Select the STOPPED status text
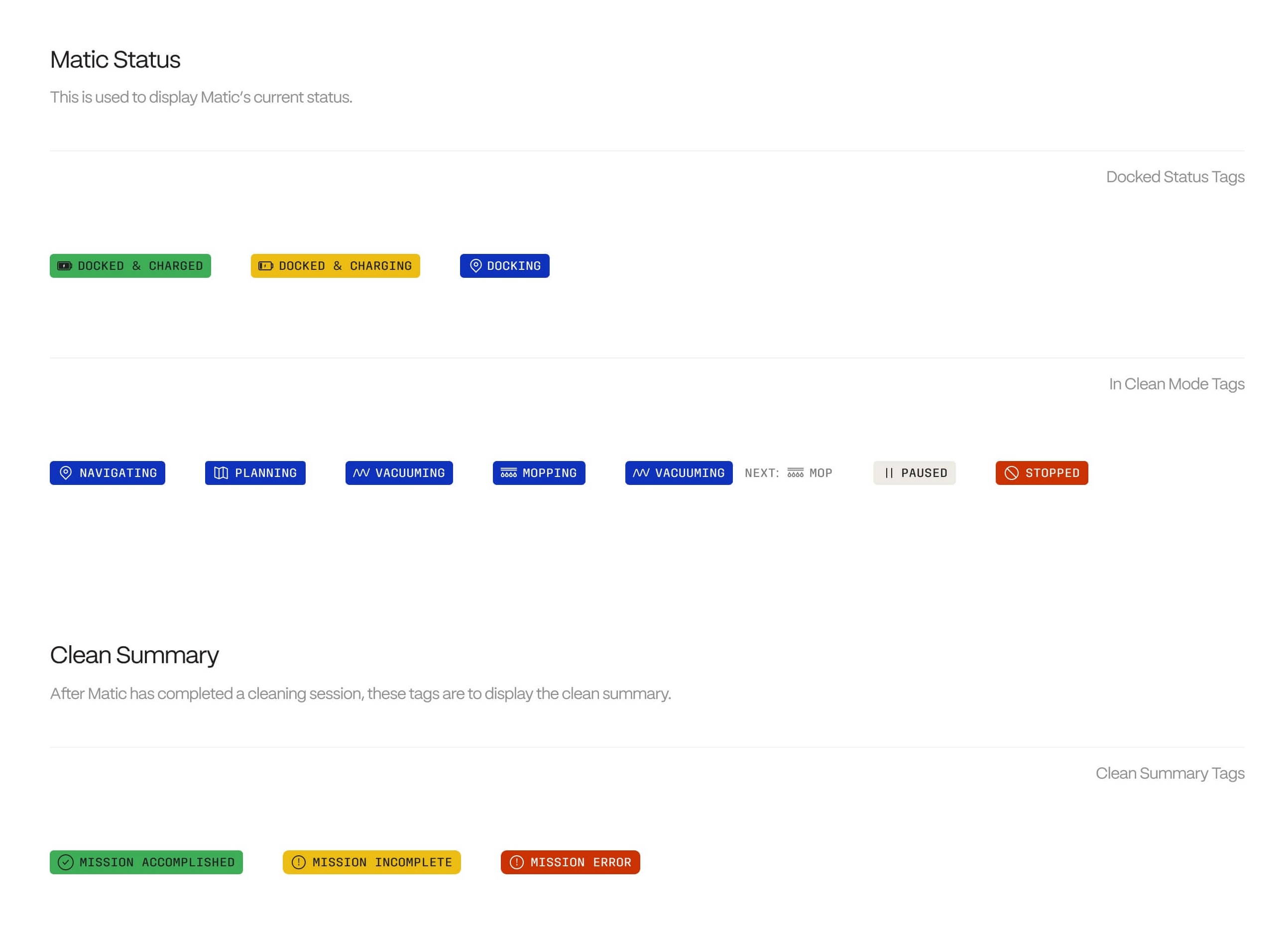This screenshot has height=934, width=1288. tap(1053, 473)
